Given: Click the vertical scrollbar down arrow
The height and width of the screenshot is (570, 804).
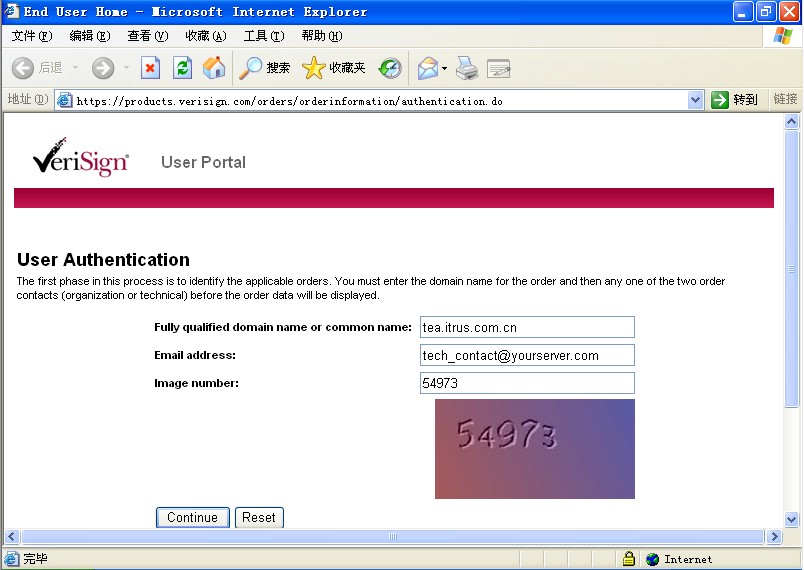Looking at the screenshot, I should [x=791, y=519].
